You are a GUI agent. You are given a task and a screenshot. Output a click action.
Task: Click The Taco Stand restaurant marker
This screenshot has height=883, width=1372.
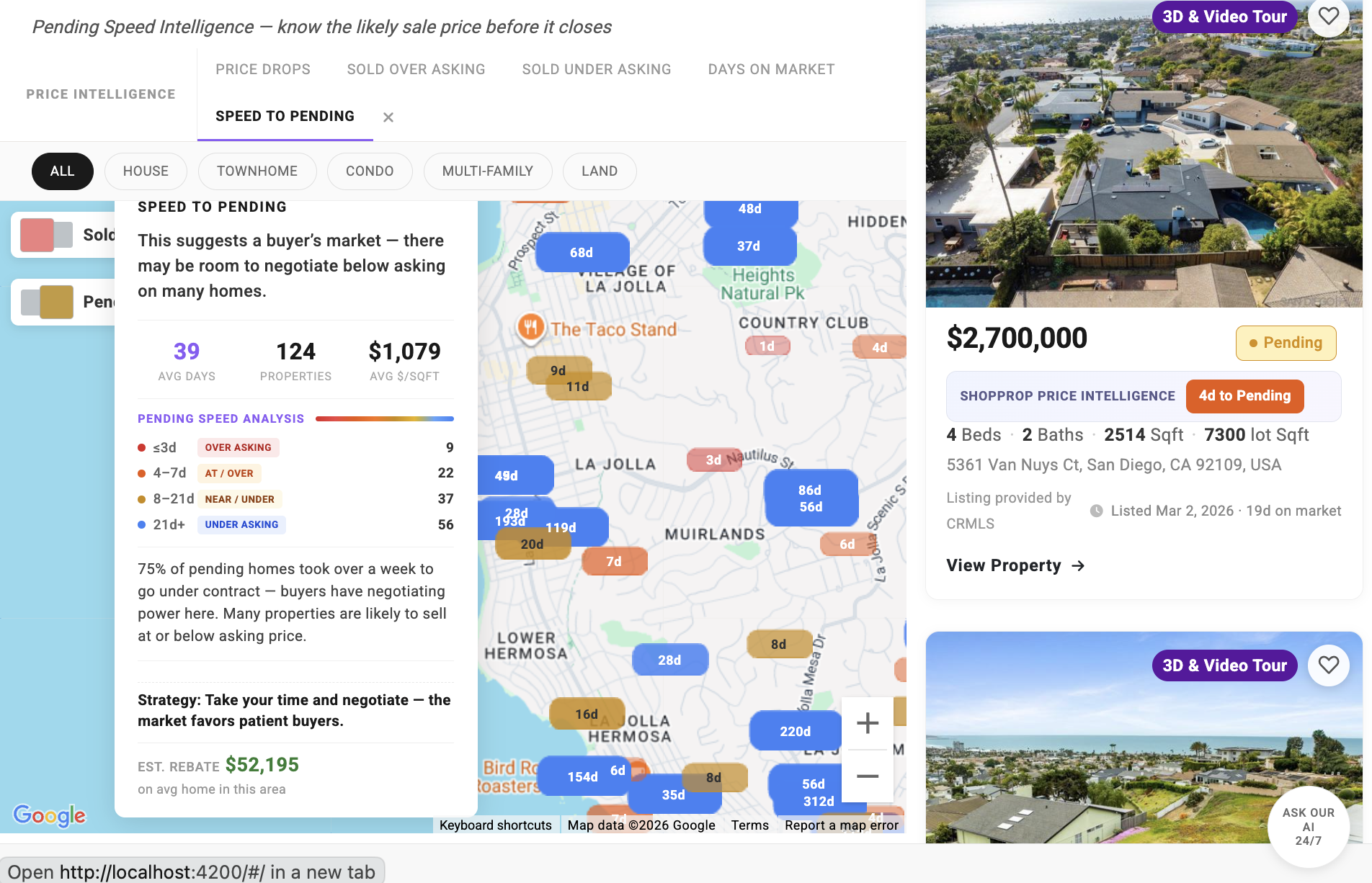coord(530,328)
